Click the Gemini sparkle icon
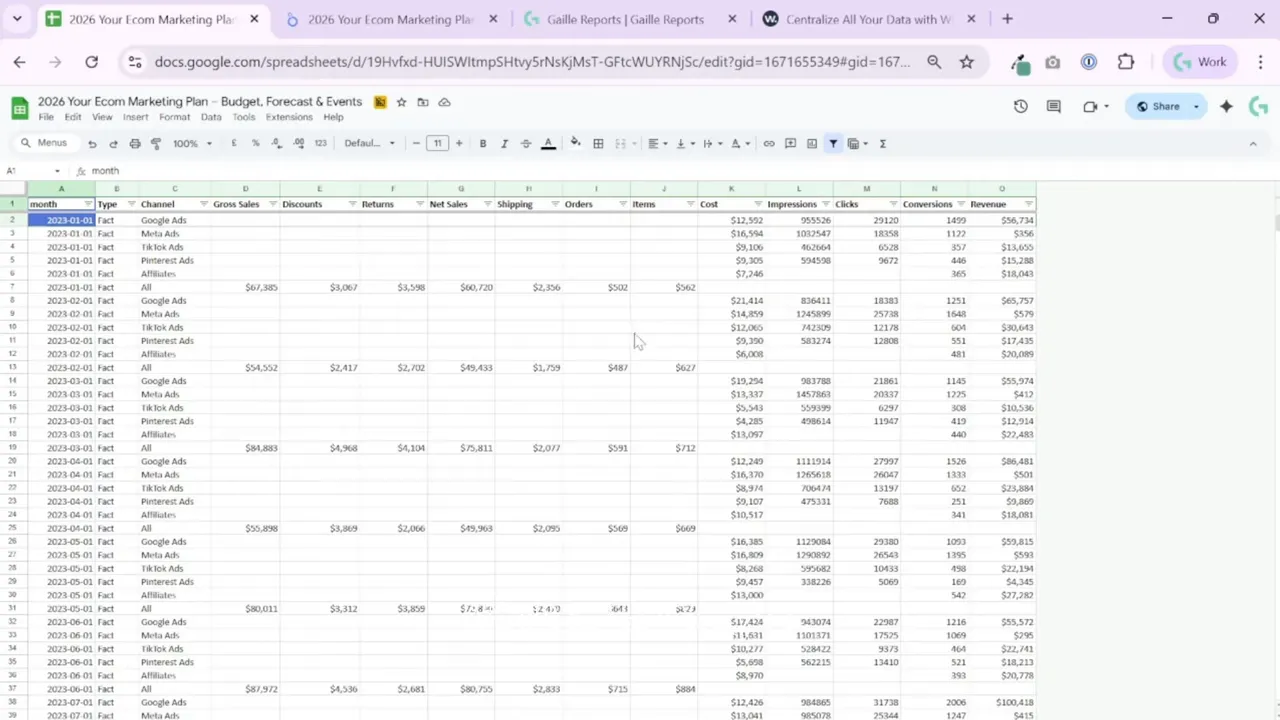The width and height of the screenshot is (1280, 720). click(1226, 105)
